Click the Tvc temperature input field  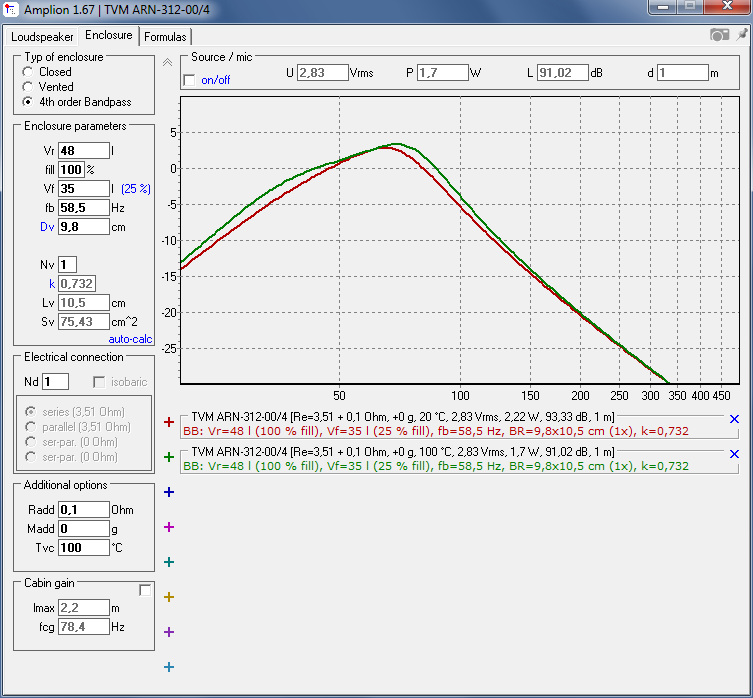(x=84, y=548)
